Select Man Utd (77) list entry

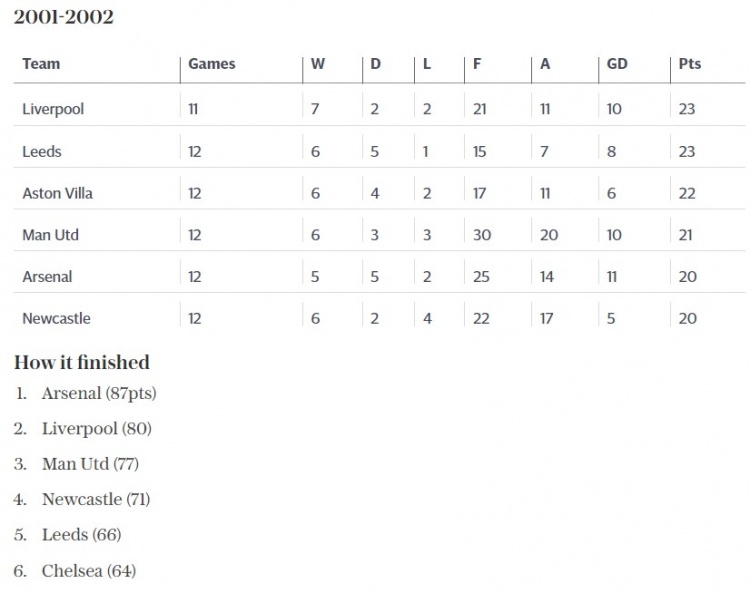[x=90, y=464]
